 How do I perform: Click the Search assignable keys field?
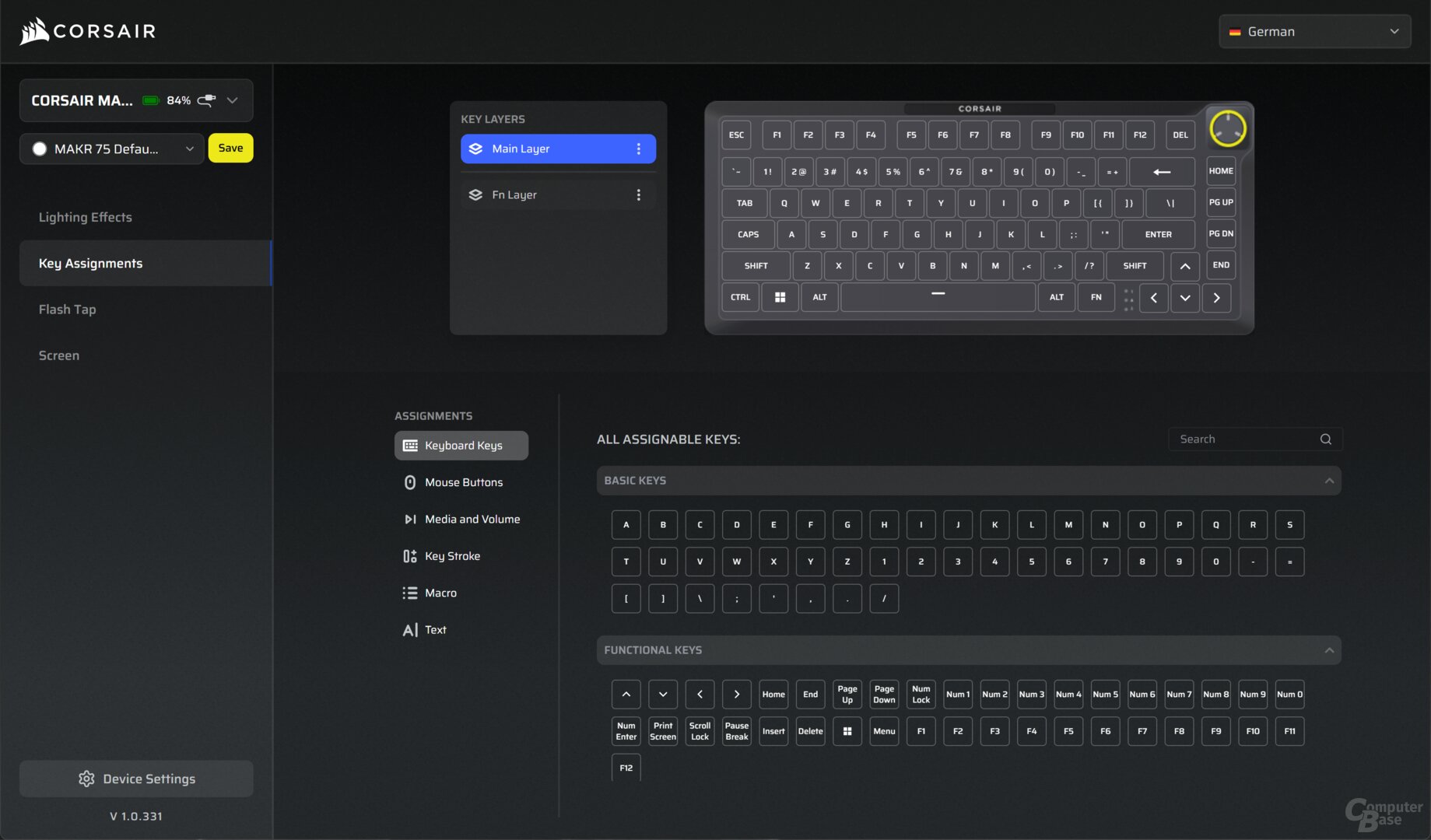1255,439
